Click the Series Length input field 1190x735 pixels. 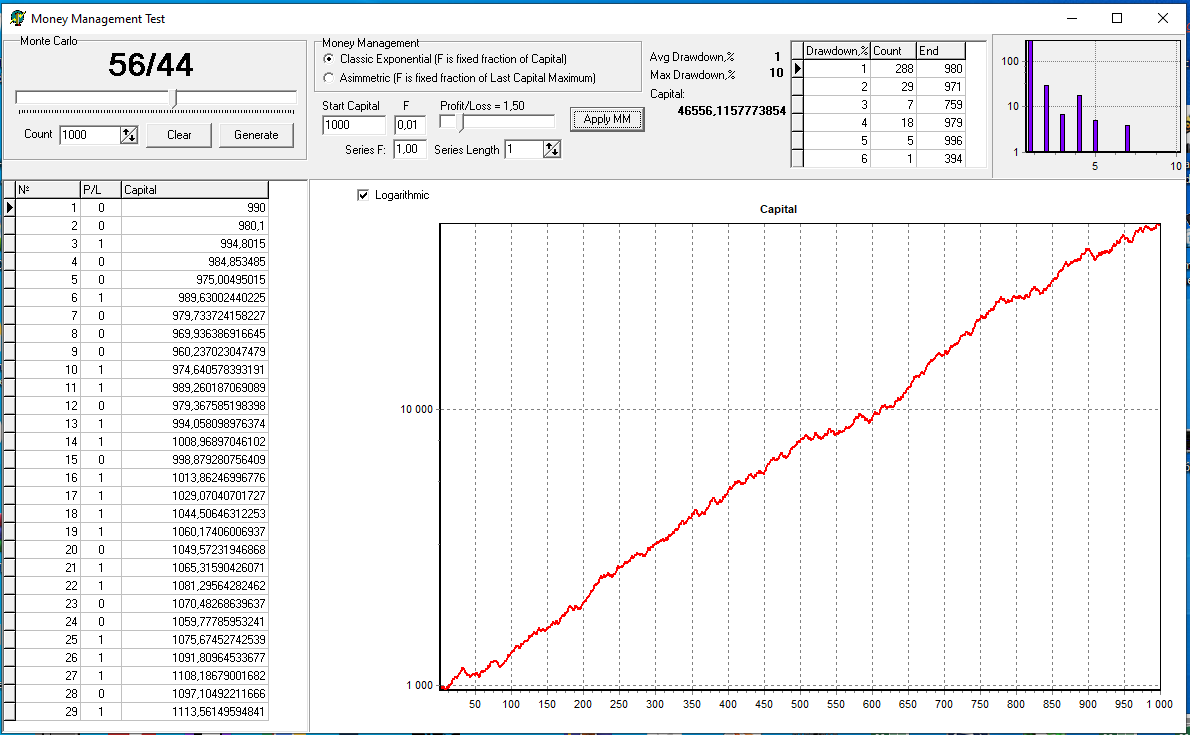[x=524, y=150]
